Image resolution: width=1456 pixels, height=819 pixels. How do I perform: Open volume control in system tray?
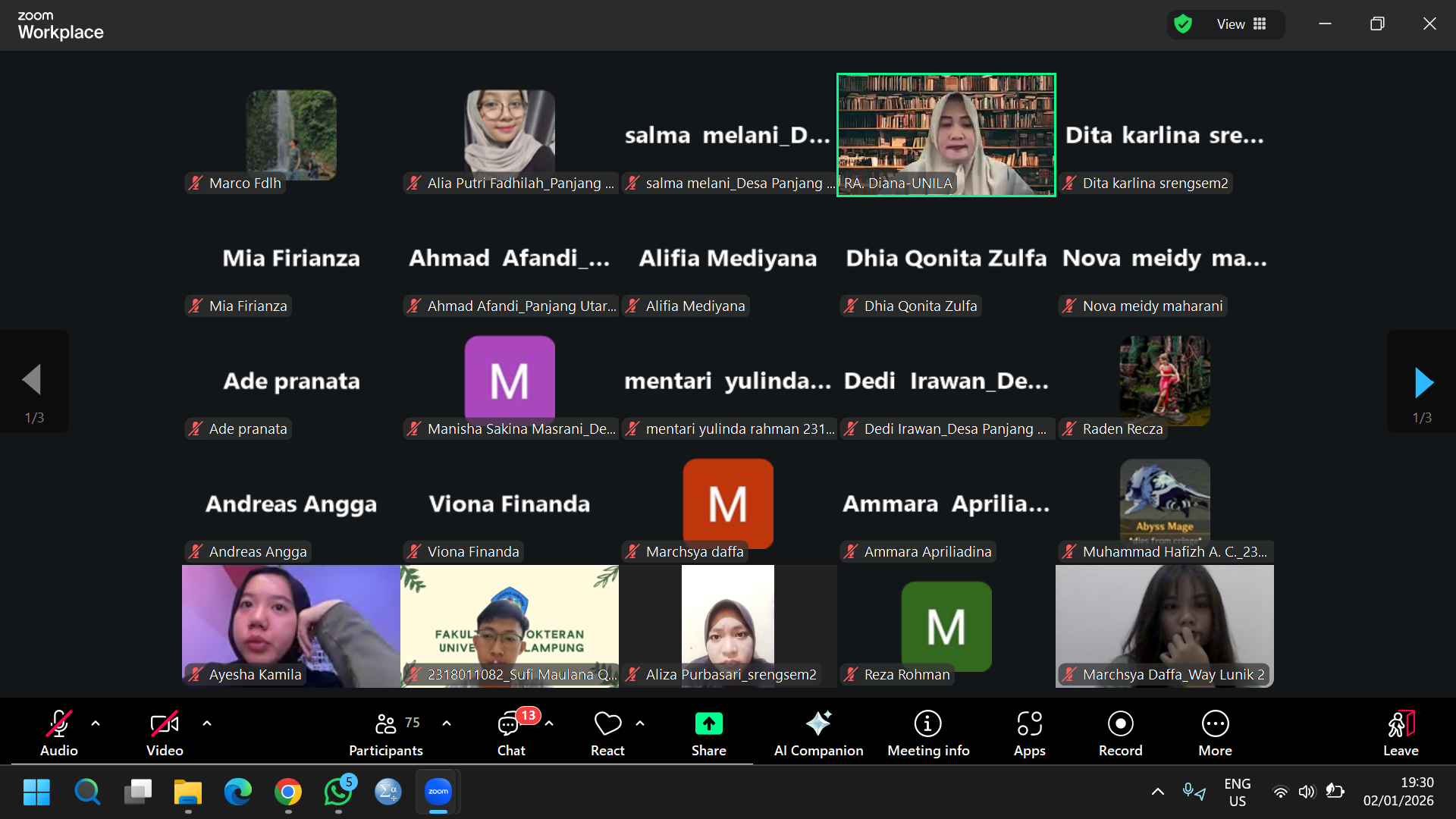1307,792
